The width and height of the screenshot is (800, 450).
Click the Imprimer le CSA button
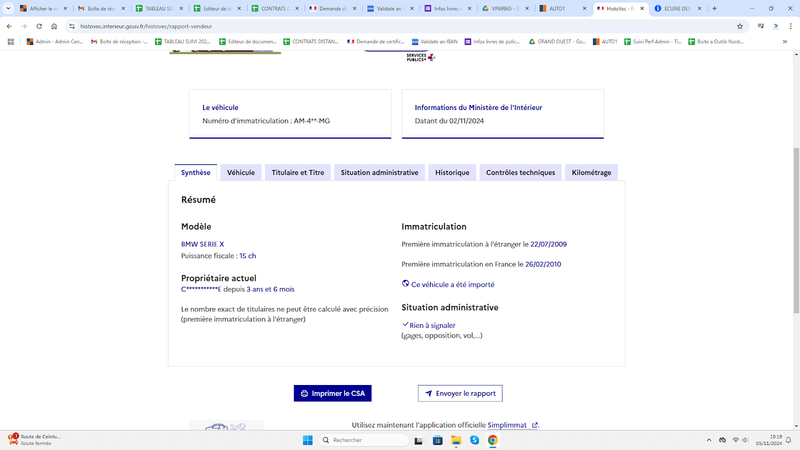(333, 393)
